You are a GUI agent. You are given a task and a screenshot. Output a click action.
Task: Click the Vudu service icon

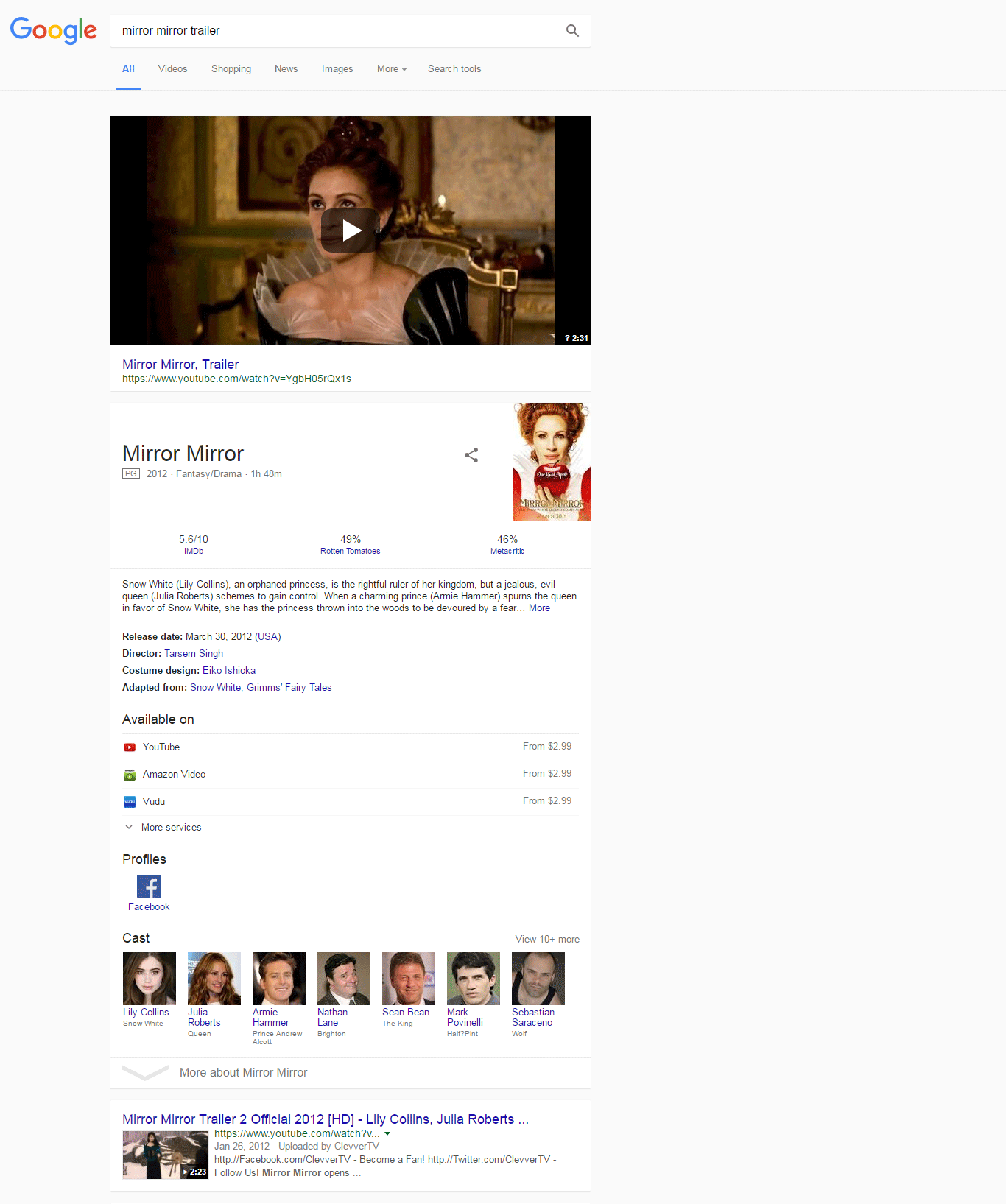tap(130, 802)
